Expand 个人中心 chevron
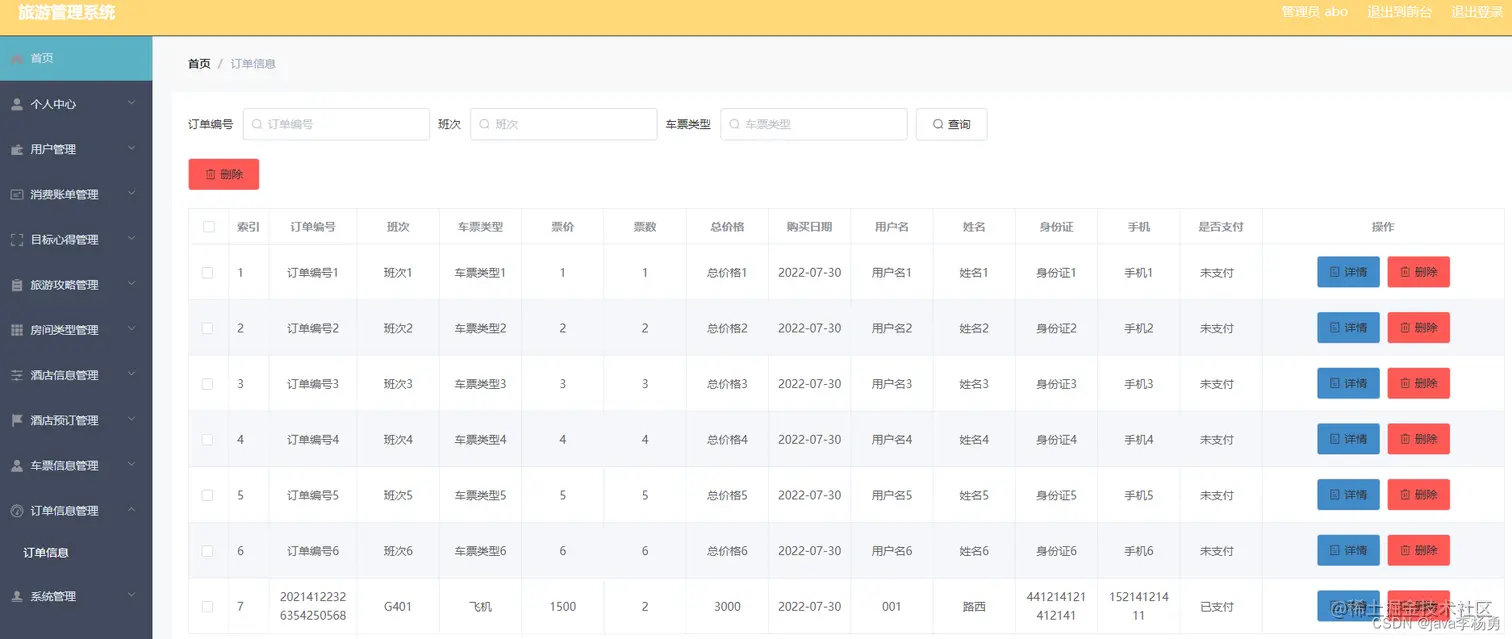The height and width of the screenshot is (639, 1512). tap(132, 103)
